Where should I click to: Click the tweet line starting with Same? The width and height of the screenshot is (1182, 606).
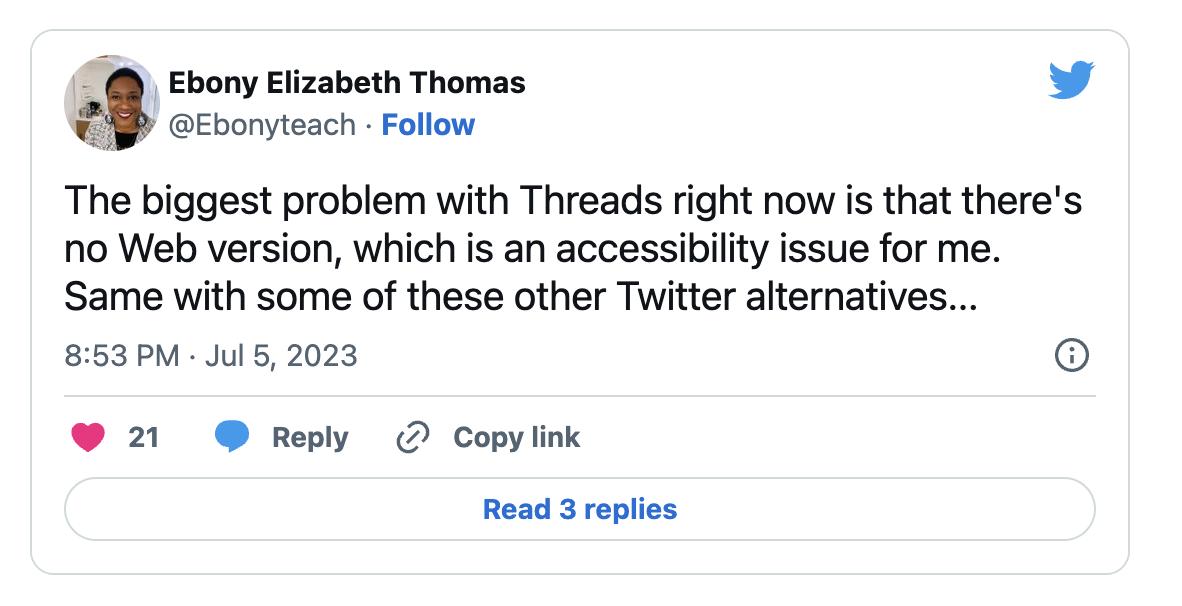coord(519,297)
